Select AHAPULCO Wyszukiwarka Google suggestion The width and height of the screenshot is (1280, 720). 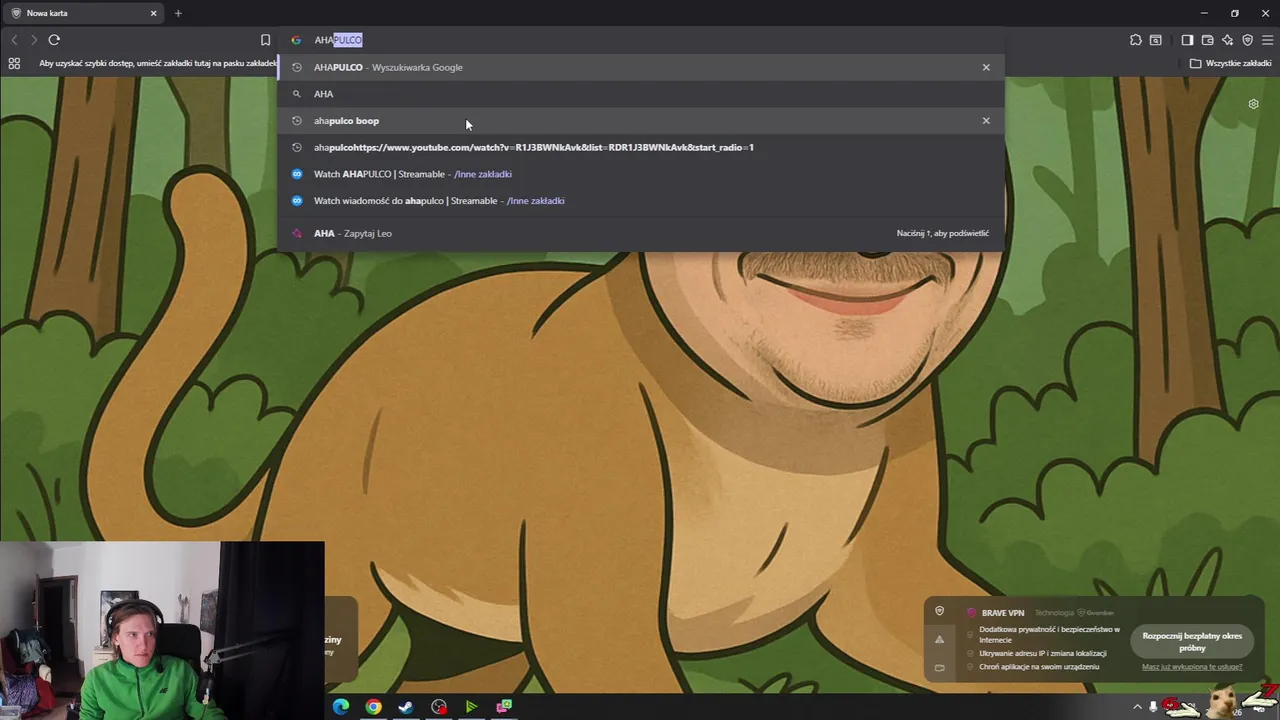click(640, 67)
